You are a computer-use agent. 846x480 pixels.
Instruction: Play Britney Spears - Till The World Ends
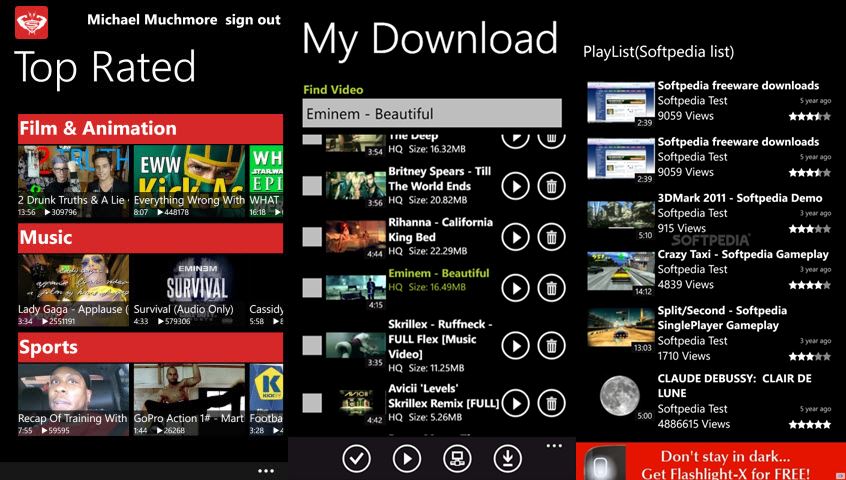(x=515, y=187)
